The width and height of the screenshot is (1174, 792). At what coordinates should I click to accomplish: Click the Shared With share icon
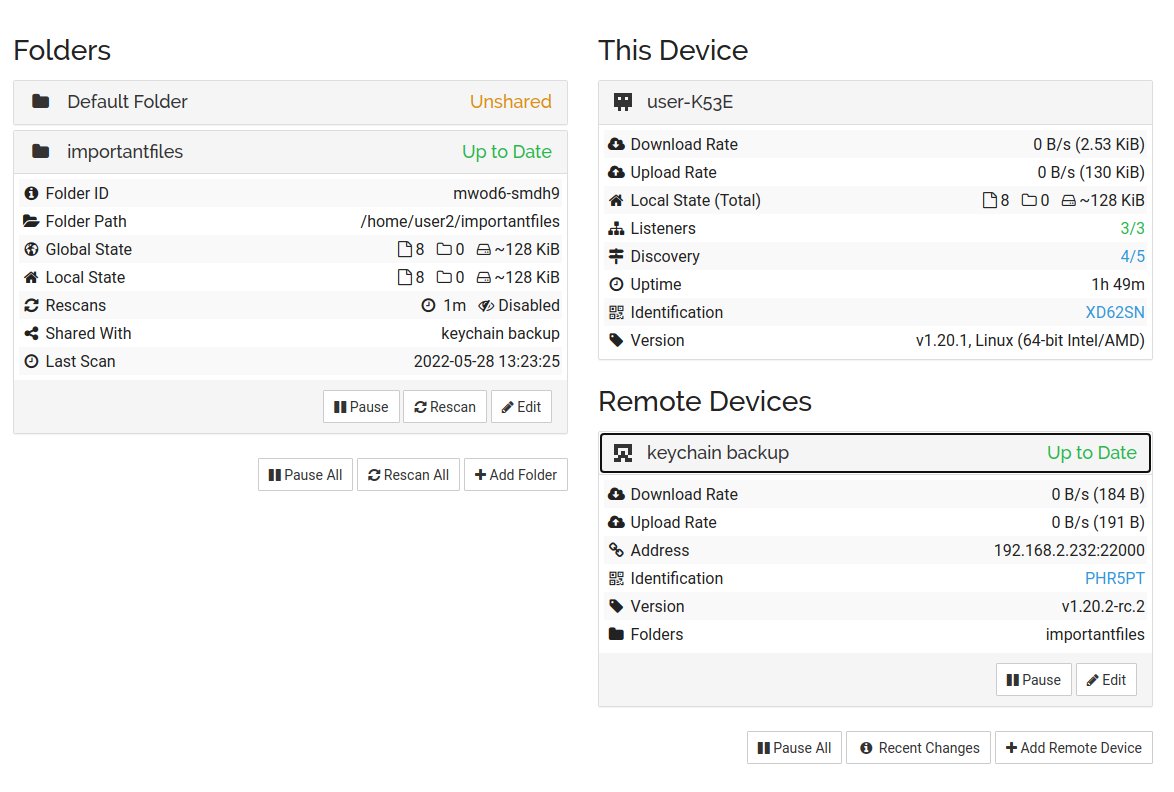(x=31, y=333)
